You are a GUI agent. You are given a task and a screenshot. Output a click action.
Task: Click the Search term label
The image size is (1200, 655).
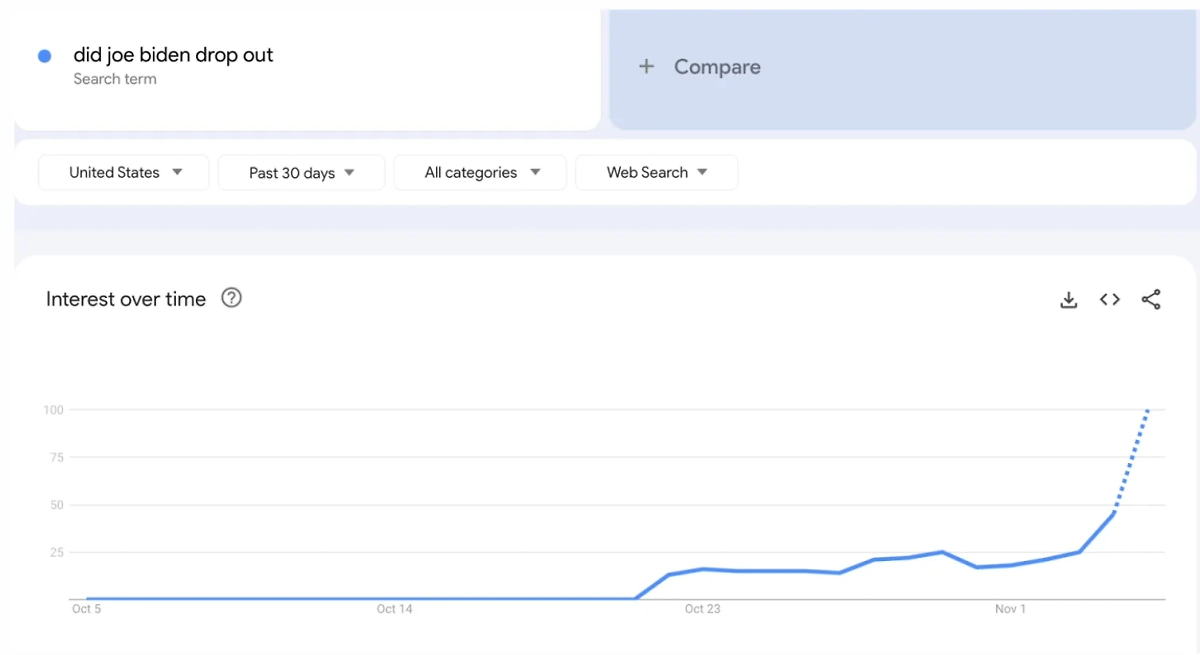pos(115,79)
